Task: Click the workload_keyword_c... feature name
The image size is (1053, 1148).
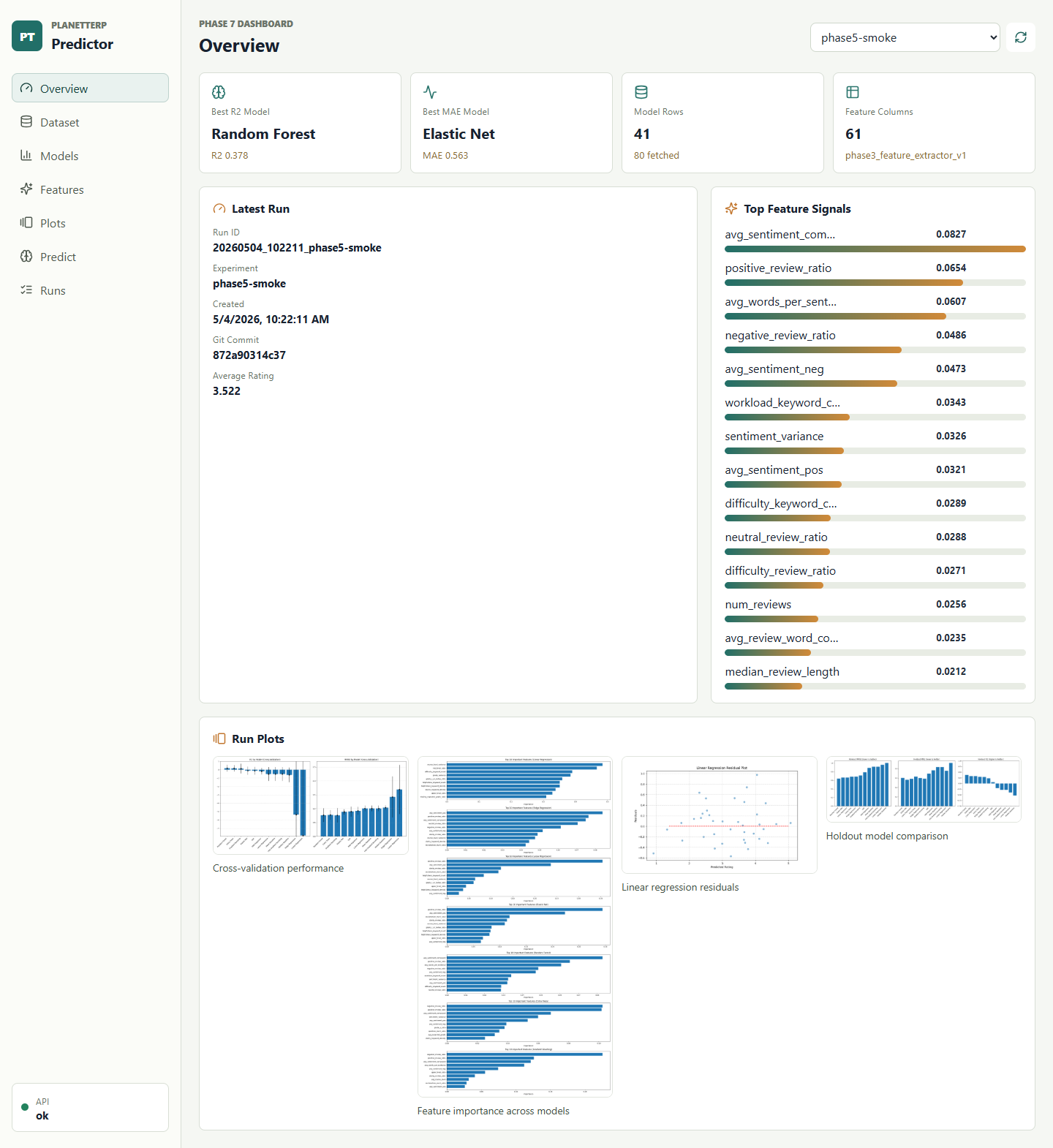Action: (x=782, y=402)
